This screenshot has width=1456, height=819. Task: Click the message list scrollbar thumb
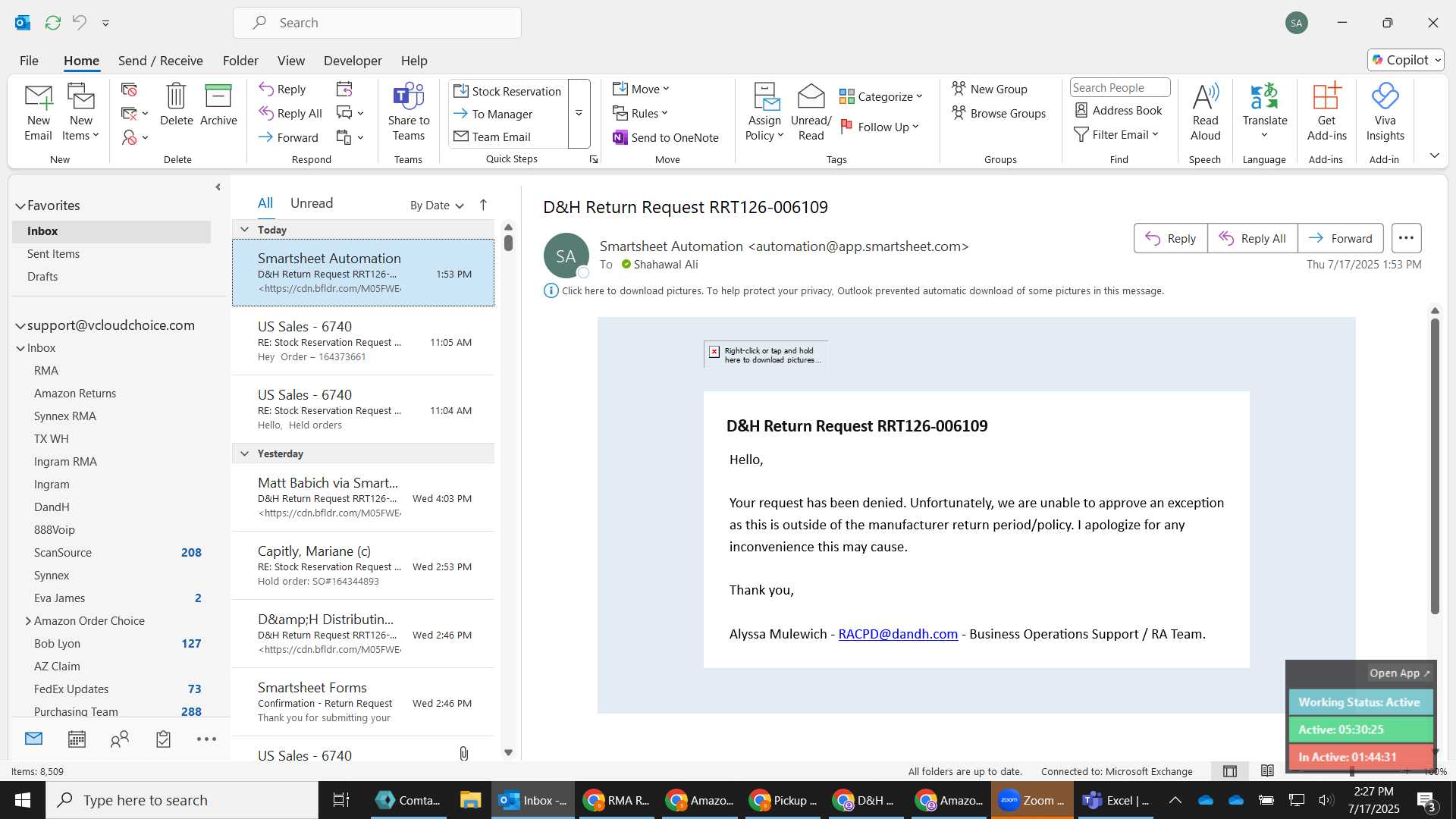(508, 243)
